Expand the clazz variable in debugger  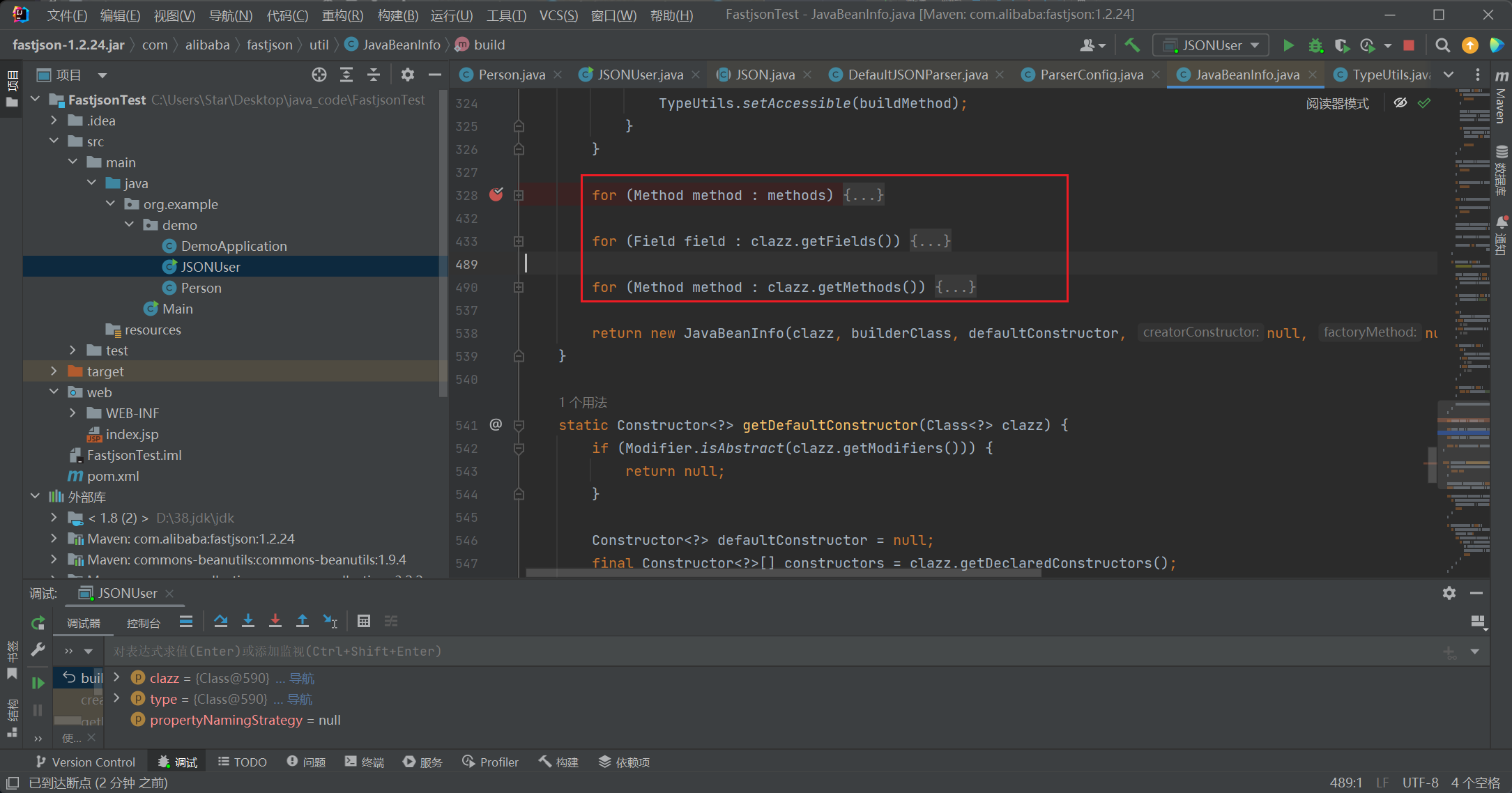116,677
